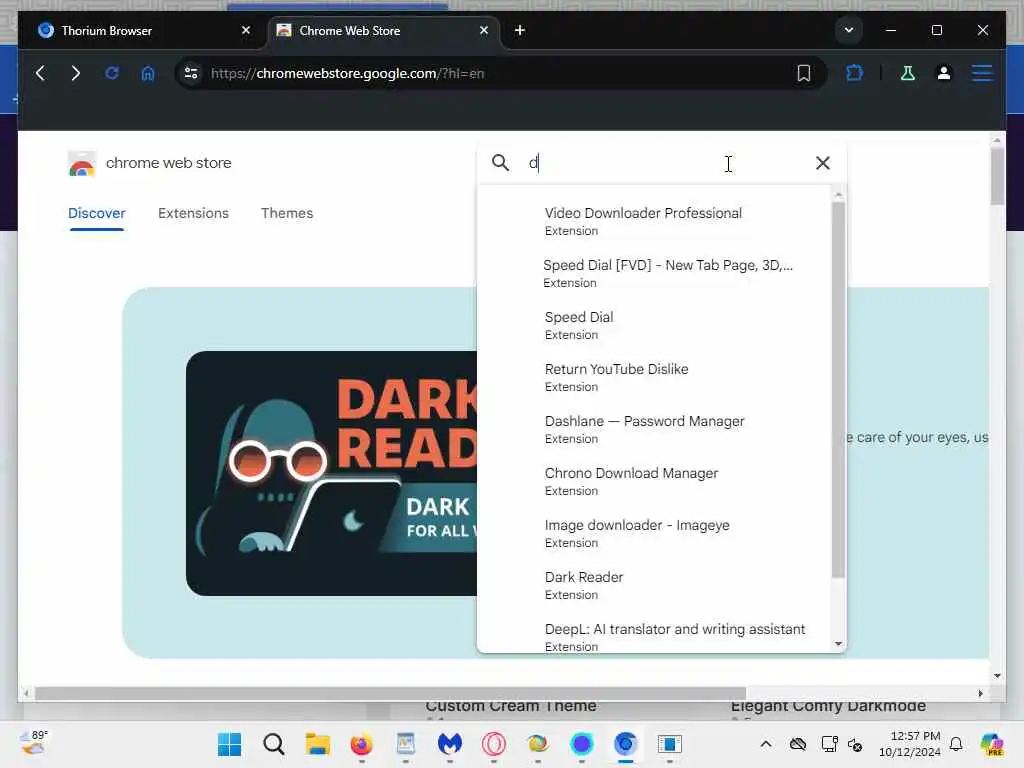Screen dimensions: 1024x768
Task: Choose Speed Dial [FVD] suggestion
Action: click(x=654, y=273)
